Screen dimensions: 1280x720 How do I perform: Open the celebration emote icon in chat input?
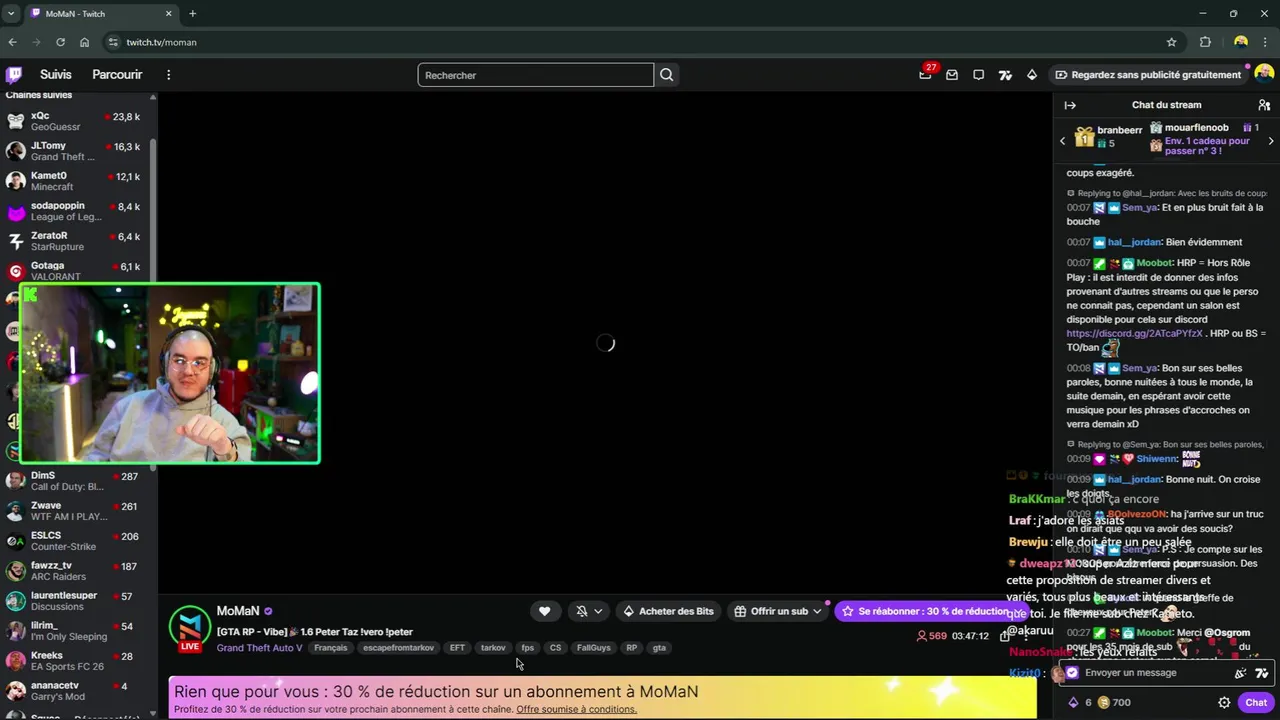(1240, 673)
